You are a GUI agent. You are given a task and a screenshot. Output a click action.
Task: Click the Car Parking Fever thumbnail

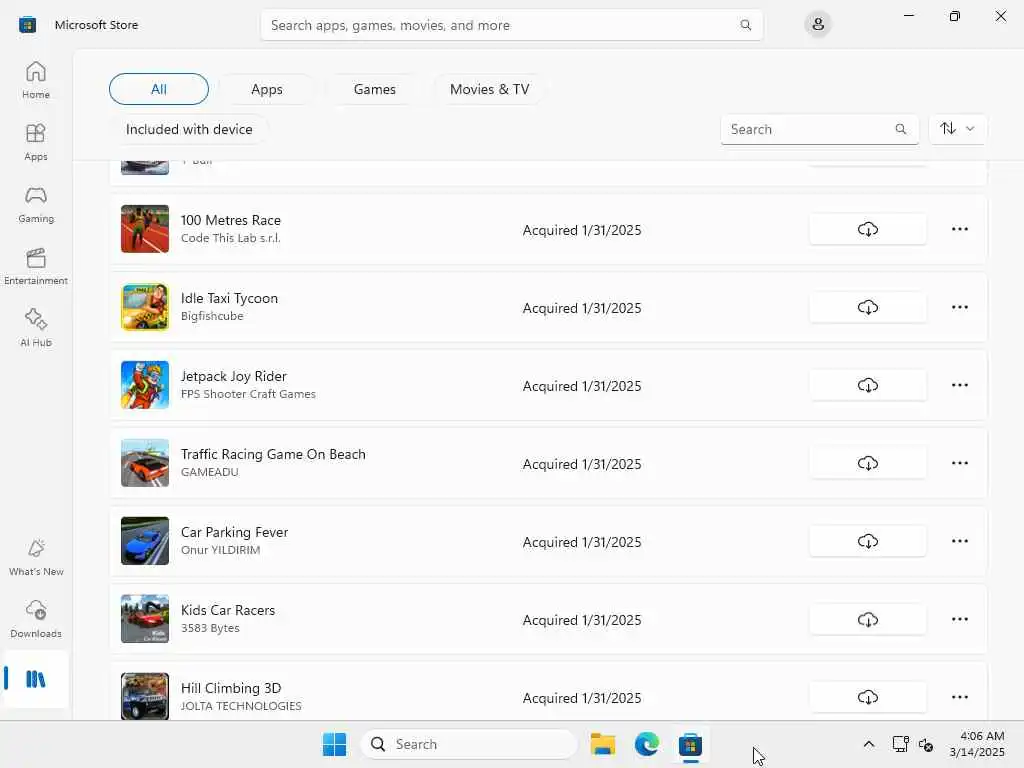[145, 541]
